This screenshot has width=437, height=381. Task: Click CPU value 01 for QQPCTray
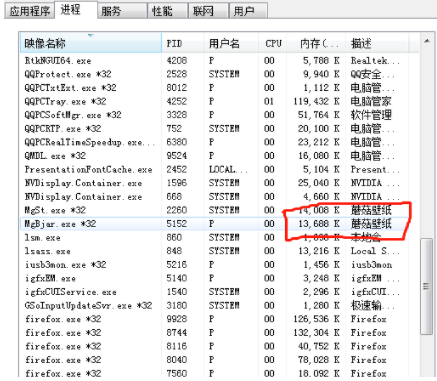tap(269, 101)
